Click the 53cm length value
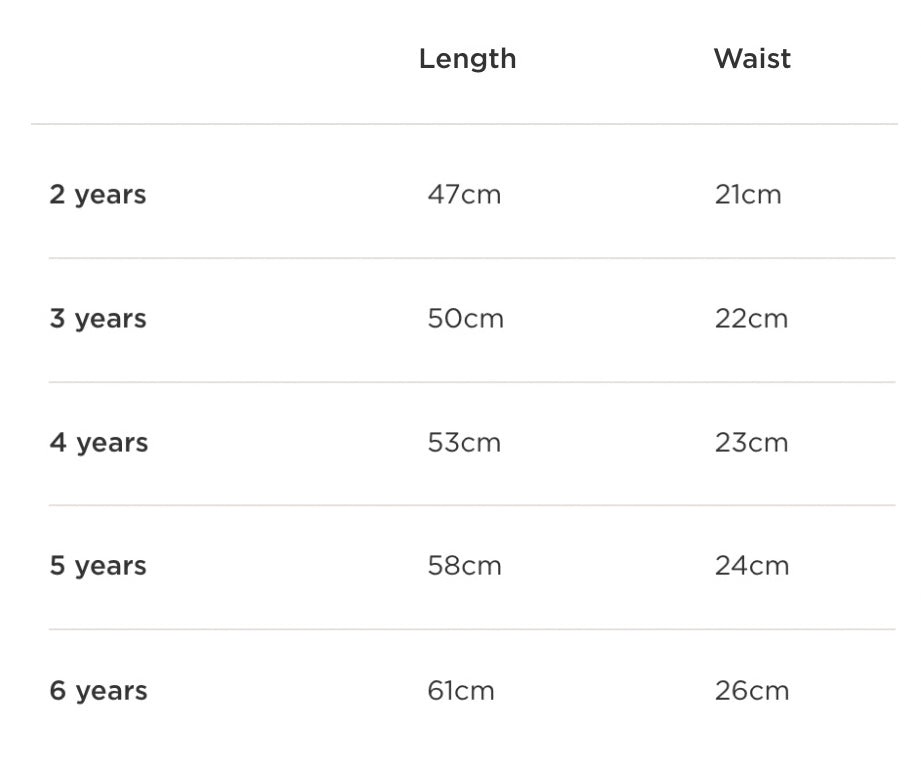 click(x=464, y=443)
